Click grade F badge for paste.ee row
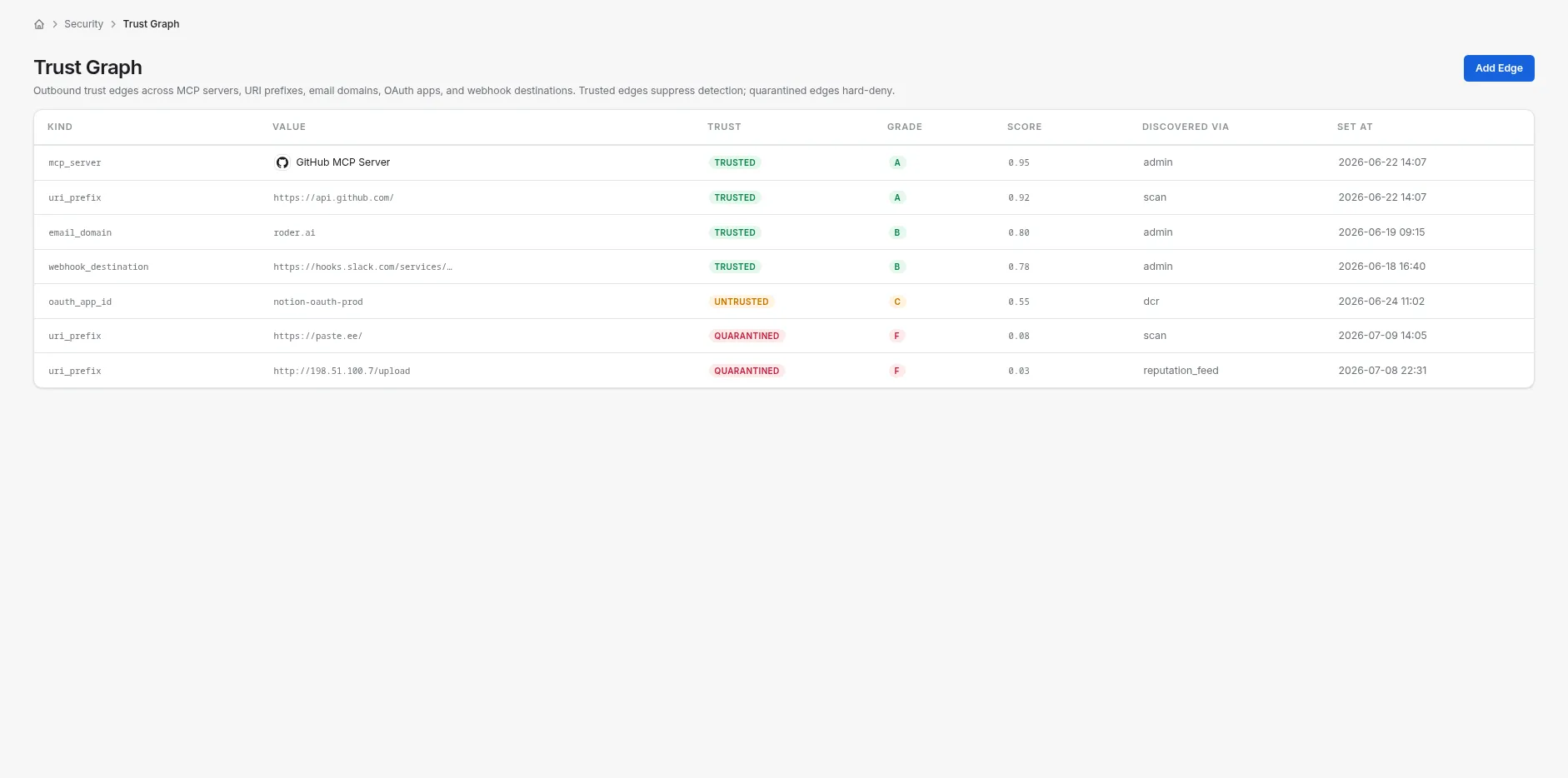 tap(897, 336)
